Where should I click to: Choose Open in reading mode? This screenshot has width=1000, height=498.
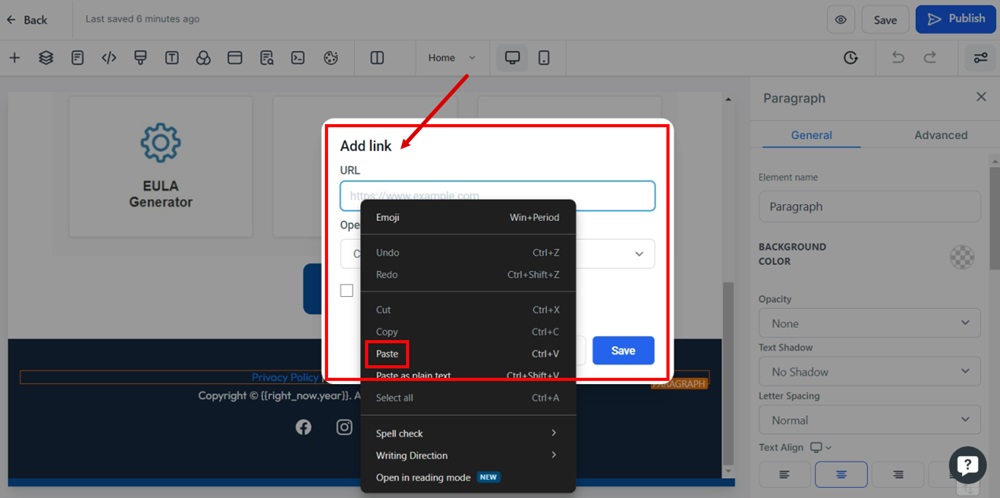[468, 478]
